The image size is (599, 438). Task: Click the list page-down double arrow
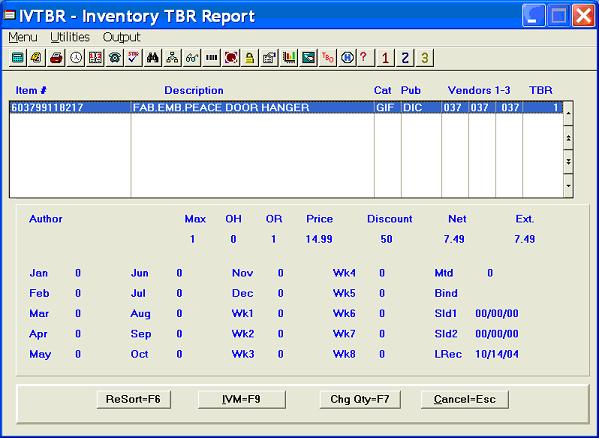[x=568, y=162]
